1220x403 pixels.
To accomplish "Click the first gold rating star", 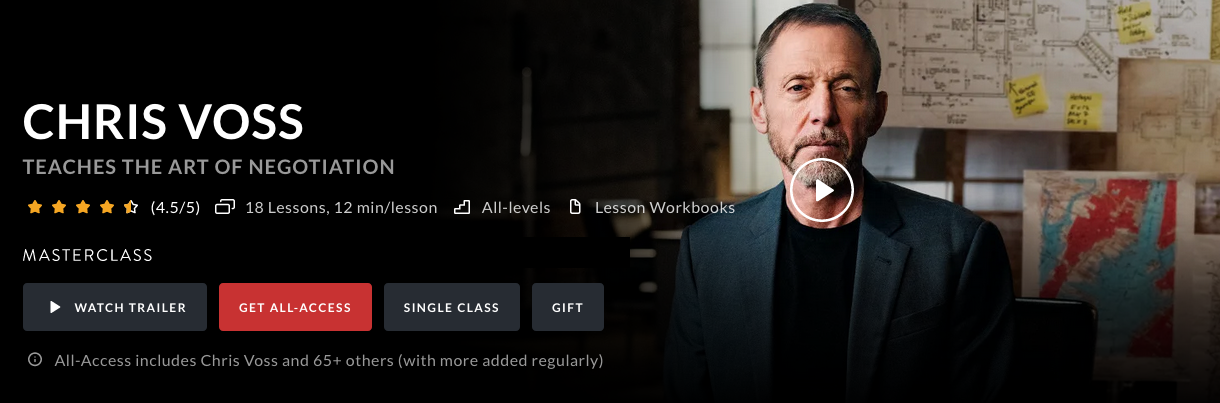I will tap(35, 207).
